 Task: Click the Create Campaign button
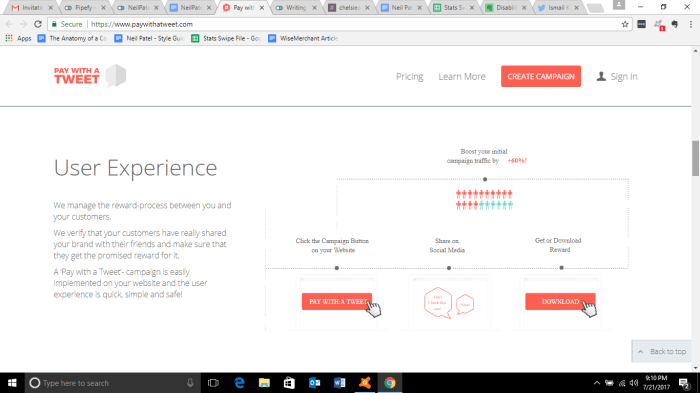pos(541,76)
